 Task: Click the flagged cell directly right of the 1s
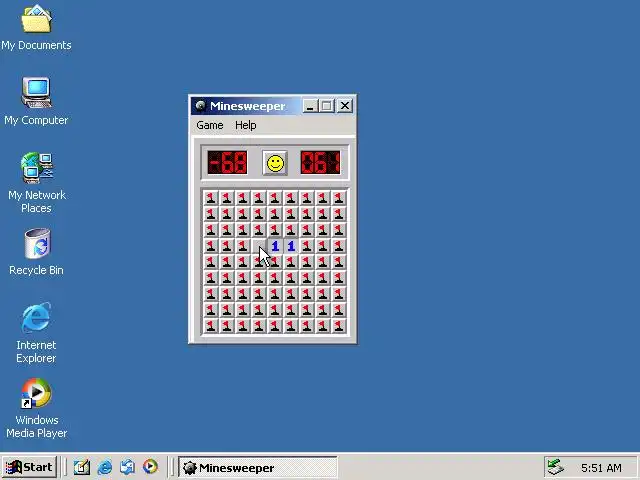click(307, 246)
